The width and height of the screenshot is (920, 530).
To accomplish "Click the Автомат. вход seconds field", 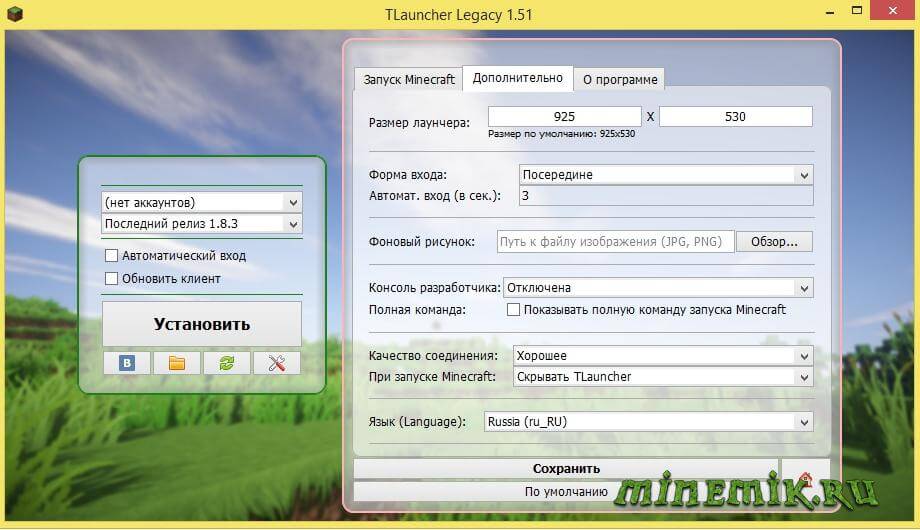I will 666,195.
